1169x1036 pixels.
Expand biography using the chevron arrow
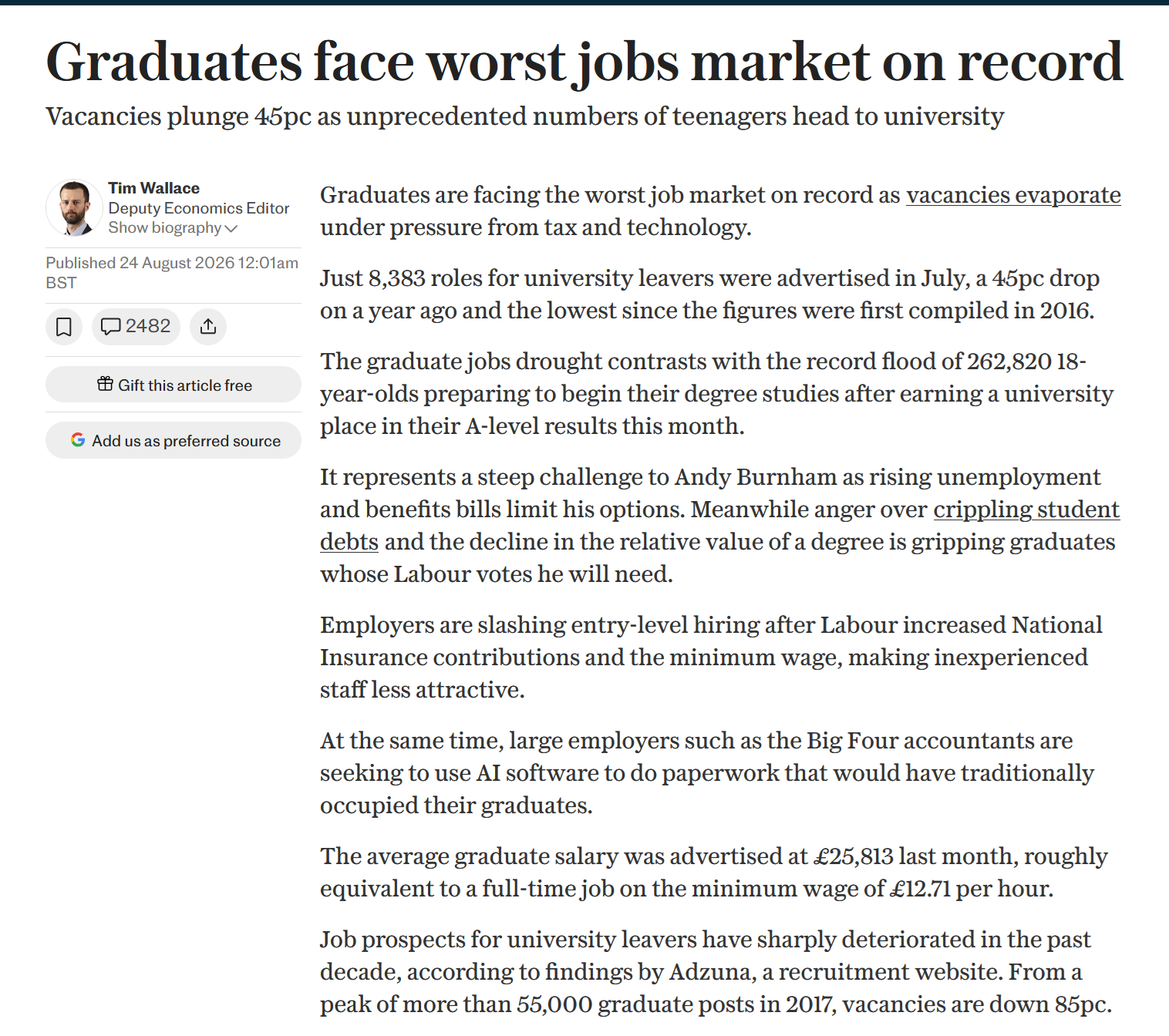231,228
